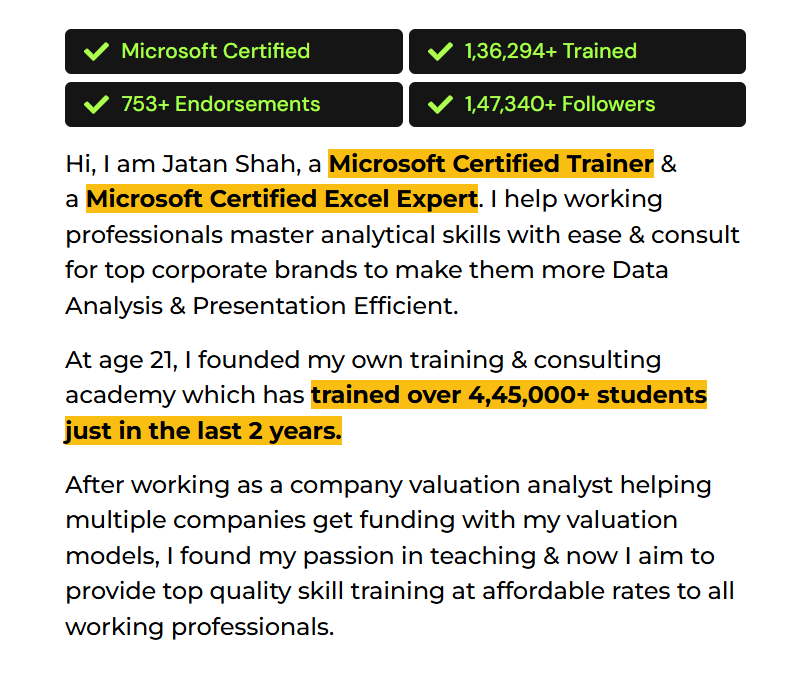Click the Microsoft Certified badge label
800x673 pixels.
[215, 51]
